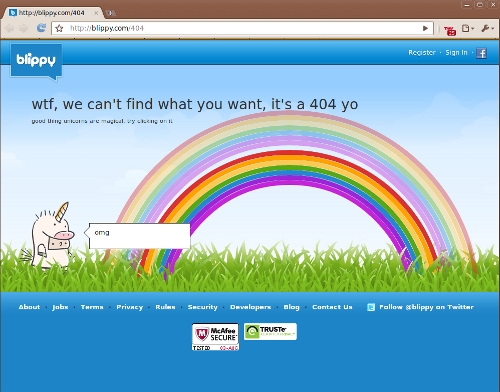Open the page menu icon
The height and width of the screenshot is (392, 500).
pyautogui.click(x=467, y=29)
